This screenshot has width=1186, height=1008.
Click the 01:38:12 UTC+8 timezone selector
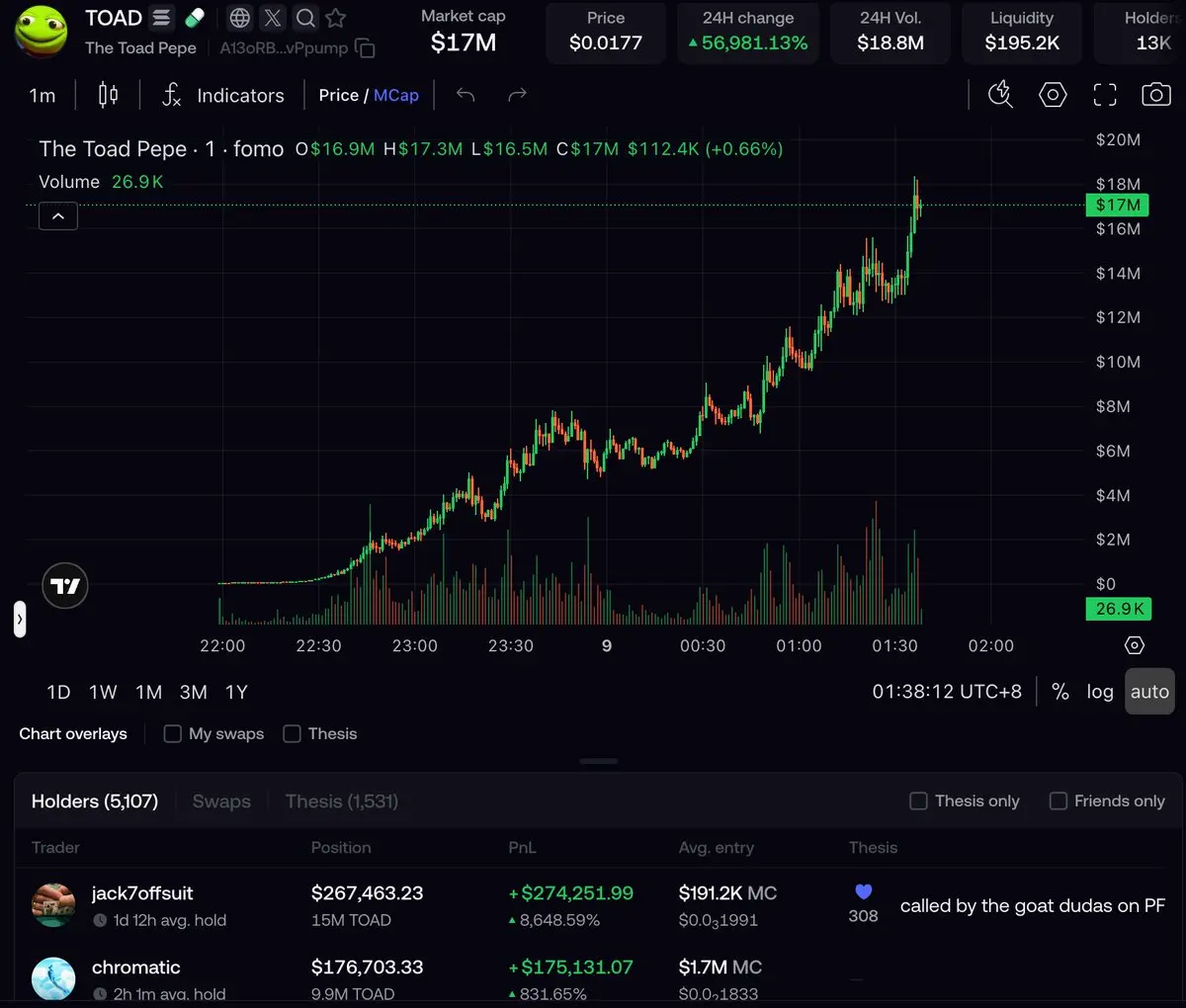pyautogui.click(x=947, y=692)
